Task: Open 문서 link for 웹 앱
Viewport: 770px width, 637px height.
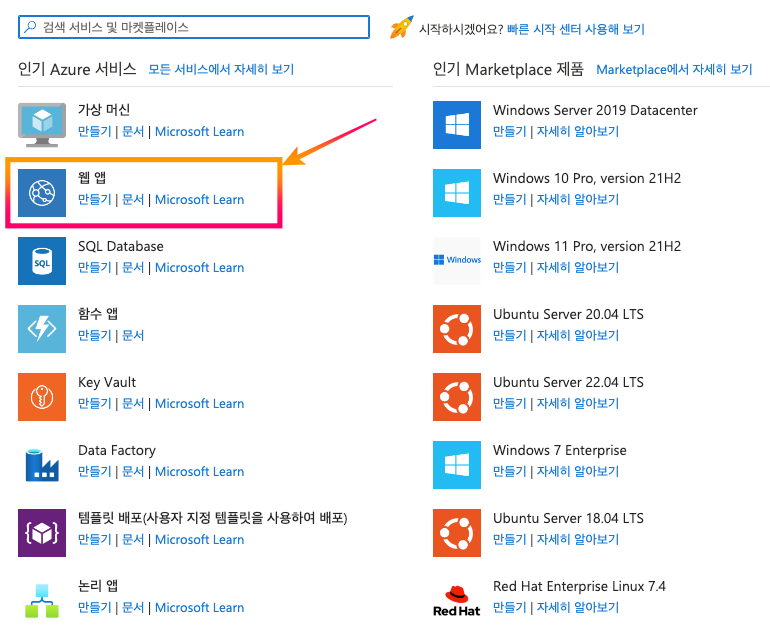Action: (x=133, y=199)
